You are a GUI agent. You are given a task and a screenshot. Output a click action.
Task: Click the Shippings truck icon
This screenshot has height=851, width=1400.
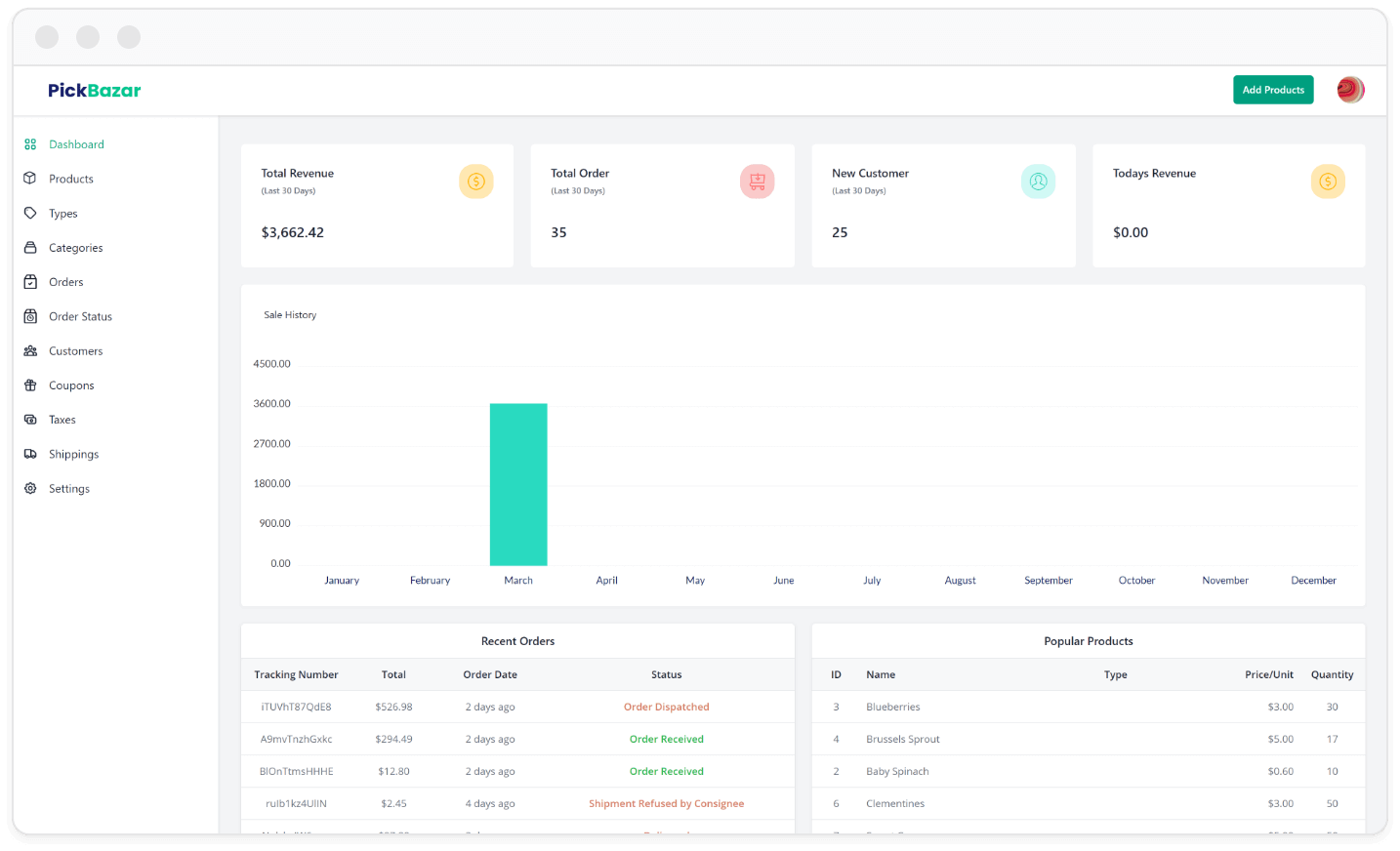pyautogui.click(x=30, y=454)
